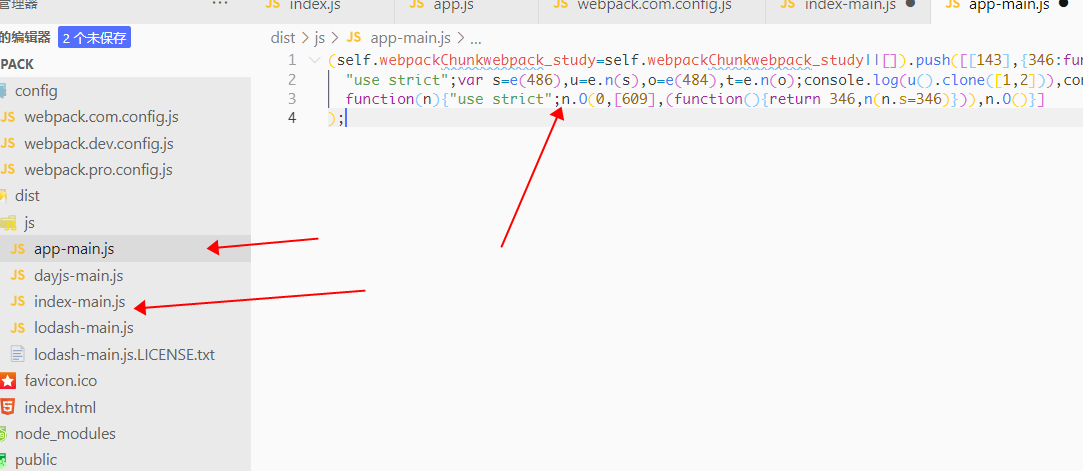The height and width of the screenshot is (471, 1083).
Task: Click line number 4 in the gutter
Action: coord(292,118)
